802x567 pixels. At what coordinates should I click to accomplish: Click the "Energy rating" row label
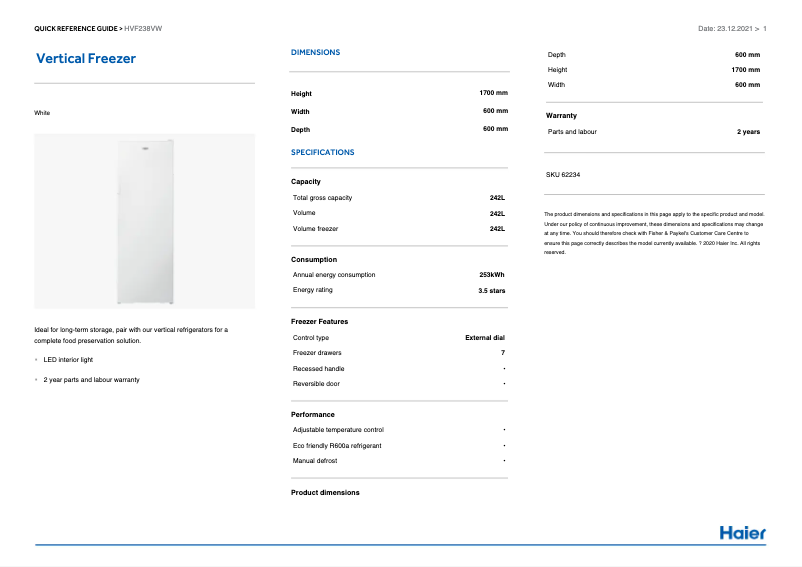pyautogui.click(x=313, y=290)
